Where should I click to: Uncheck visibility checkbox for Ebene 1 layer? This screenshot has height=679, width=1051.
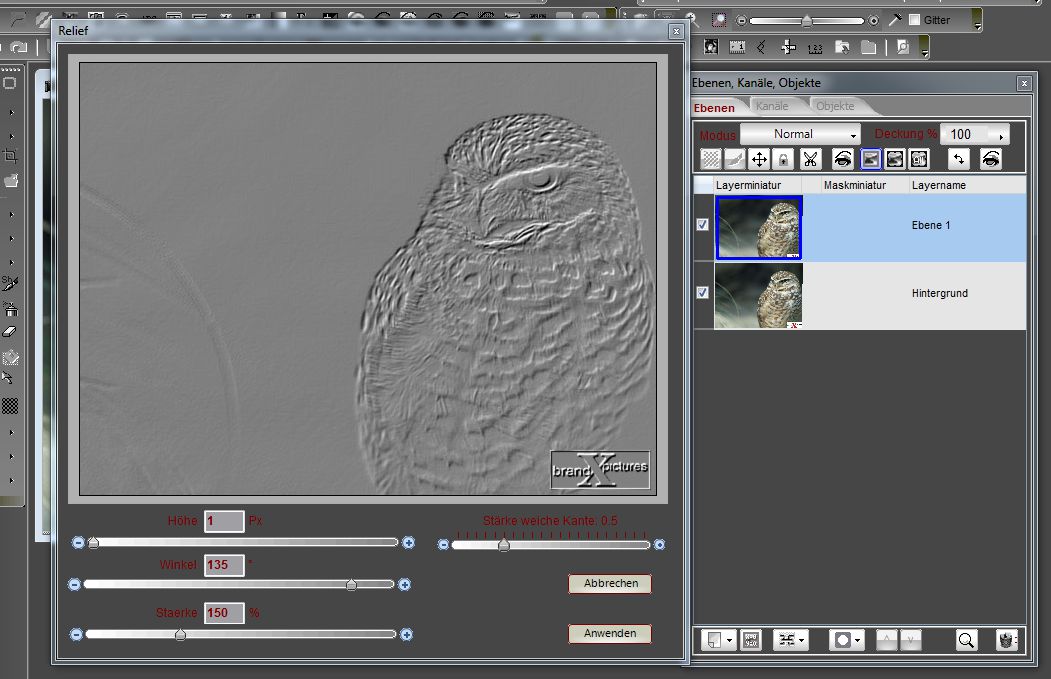pyautogui.click(x=702, y=225)
